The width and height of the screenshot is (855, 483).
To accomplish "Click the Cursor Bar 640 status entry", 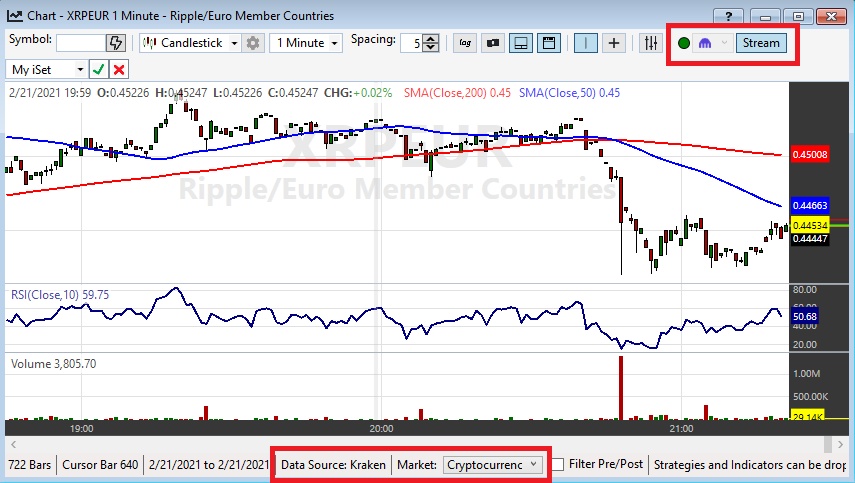I will [100, 465].
